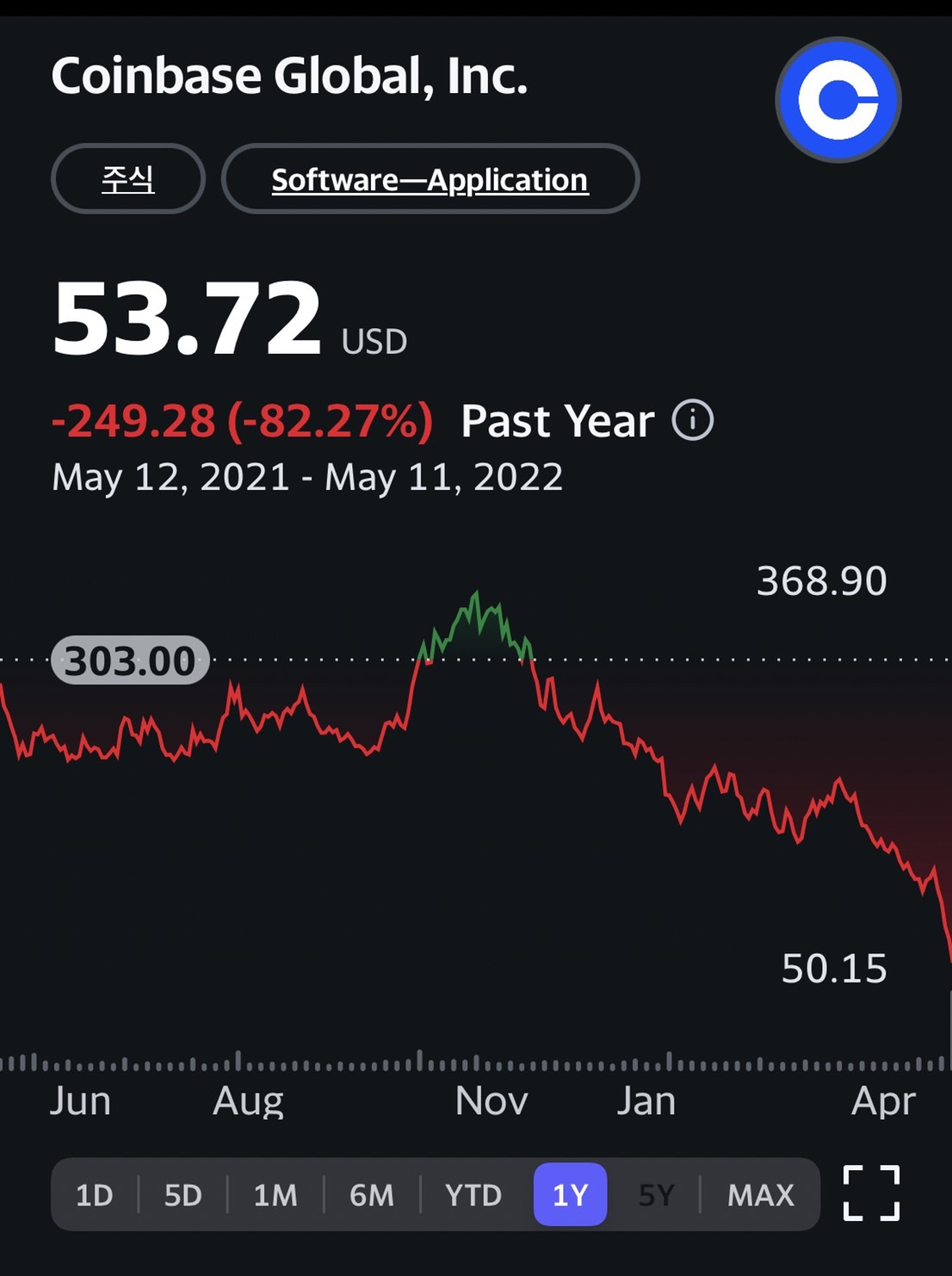Tap the volume bars above Aug
952x1276 pixels.
tap(238, 1061)
